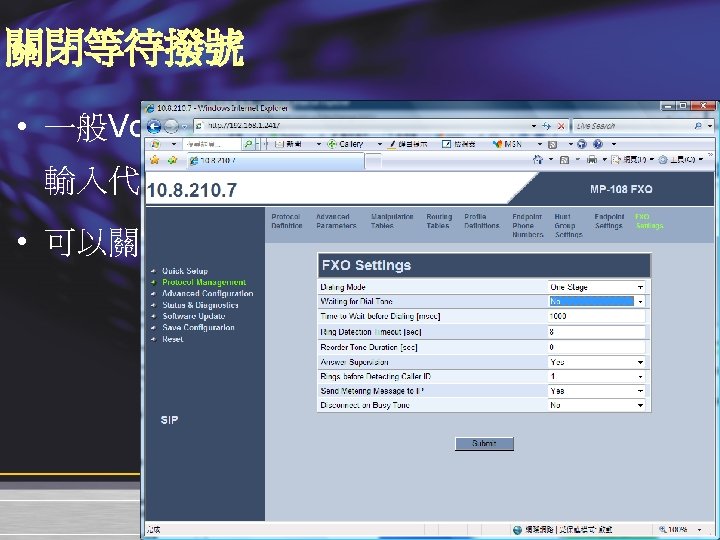Open a new blank browser tab
This screenshot has height=540, width=720.
(x=373, y=161)
